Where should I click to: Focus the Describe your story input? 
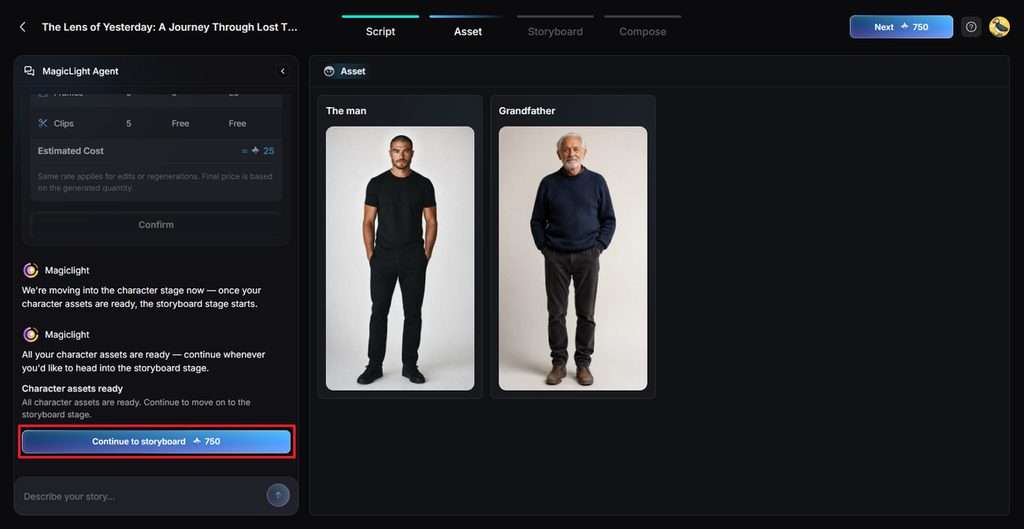tap(142, 496)
